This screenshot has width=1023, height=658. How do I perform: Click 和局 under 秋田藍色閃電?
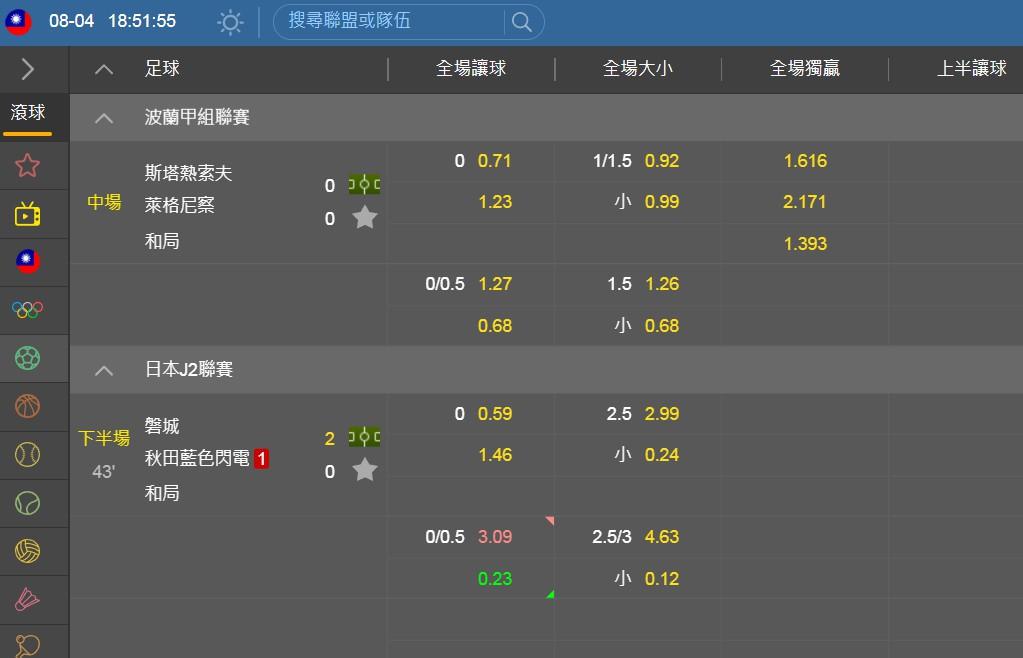point(162,493)
